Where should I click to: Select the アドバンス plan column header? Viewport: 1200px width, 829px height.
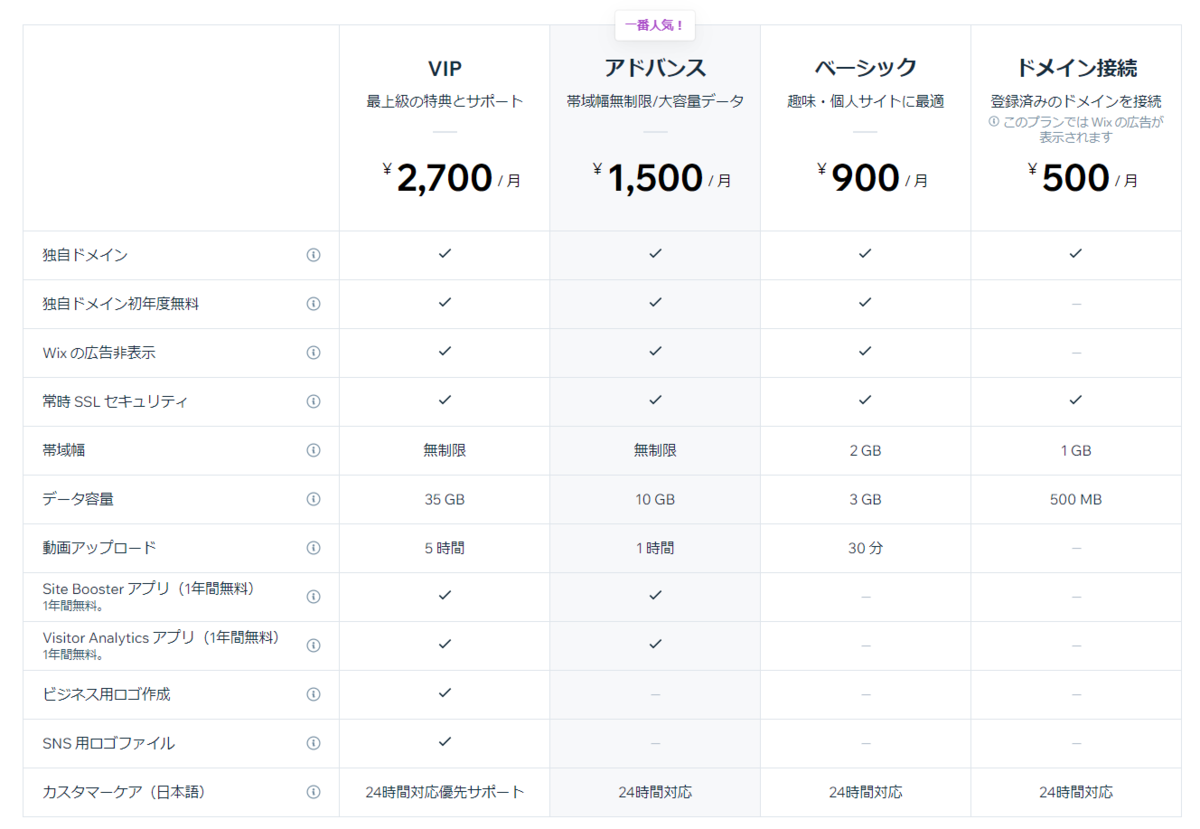click(x=654, y=68)
